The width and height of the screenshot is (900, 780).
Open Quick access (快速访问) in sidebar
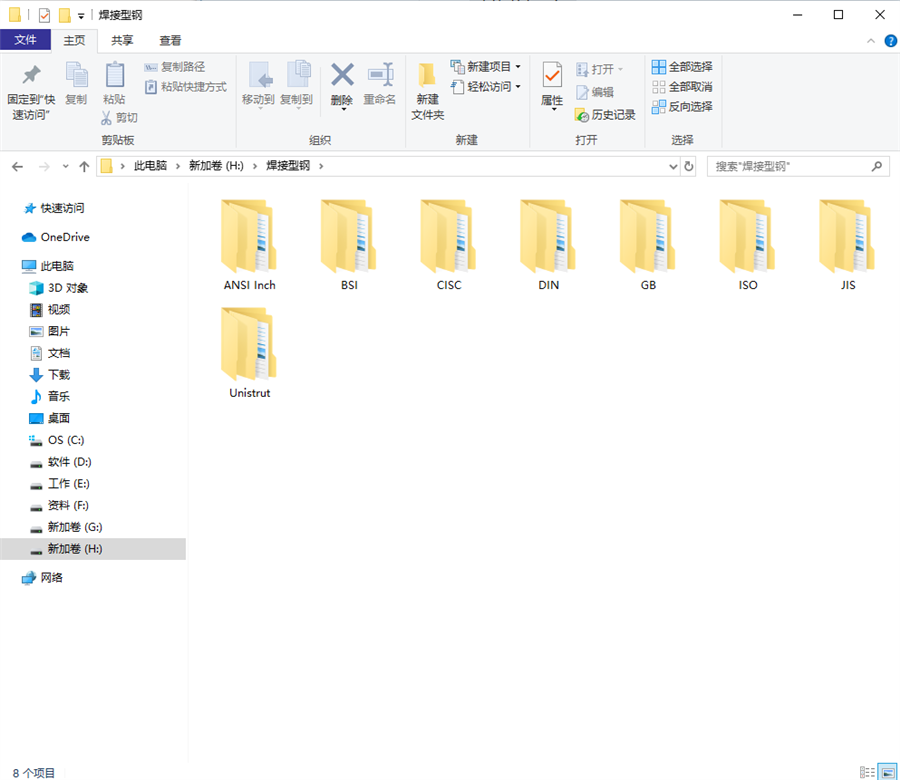point(54,208)
